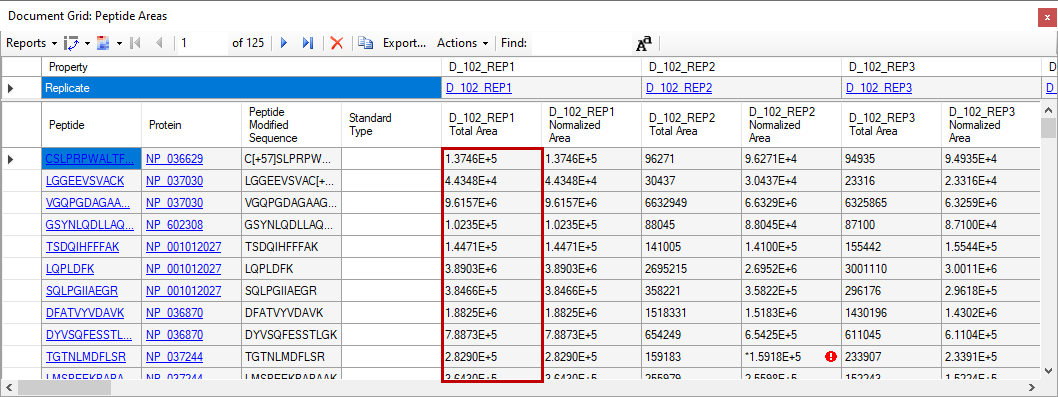Image resolution: width=1058 pixels, height=397 pixels.
Task: Select the modified sequence cell C[+57]SLPRPW...
Action: click(x=291, y=159)
